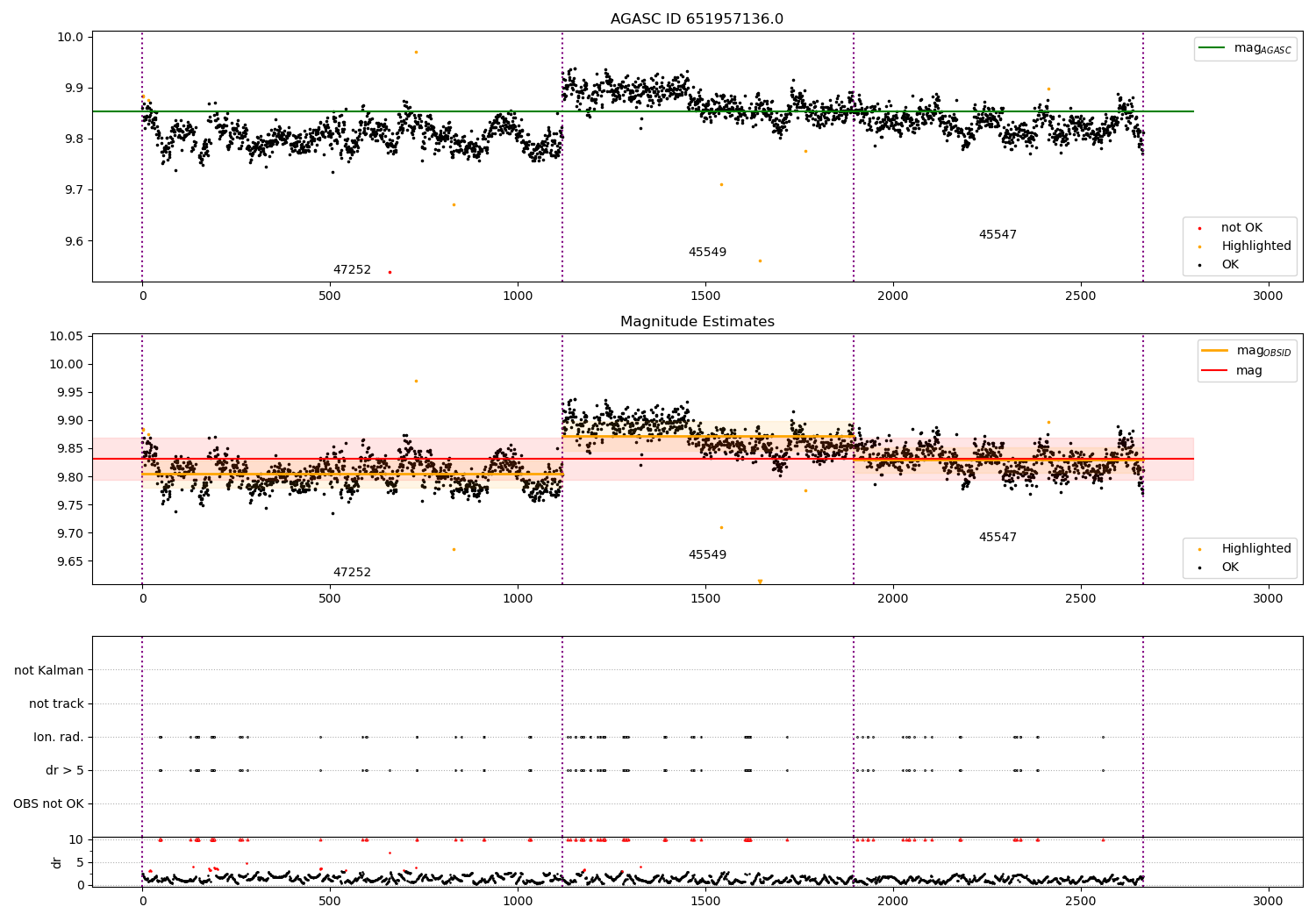This screenshot has height=921, width=1316.
Task: Click the 10 y-tick of the dr plot
Action: (76, 840)
